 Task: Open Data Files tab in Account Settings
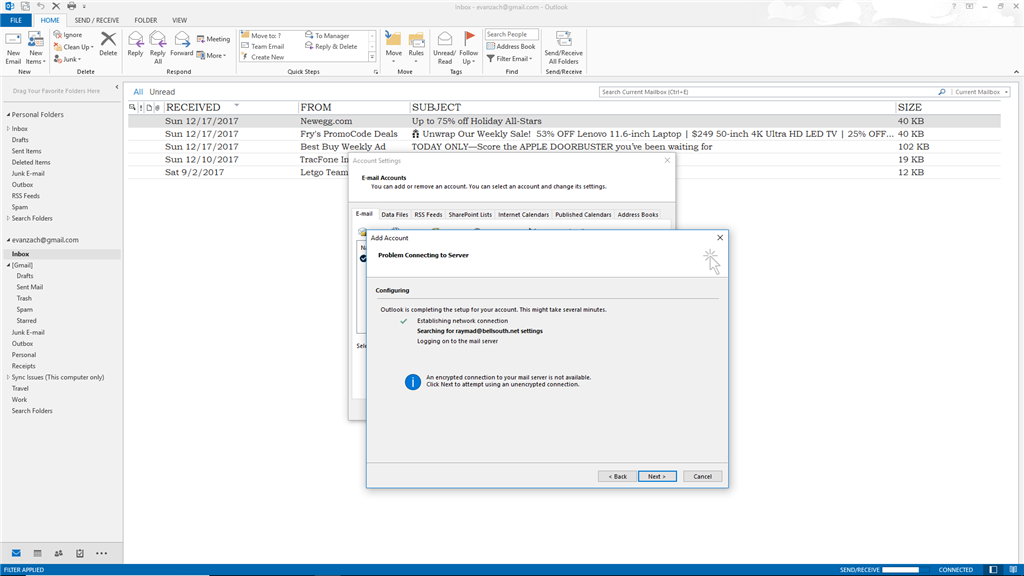(394, 214)
